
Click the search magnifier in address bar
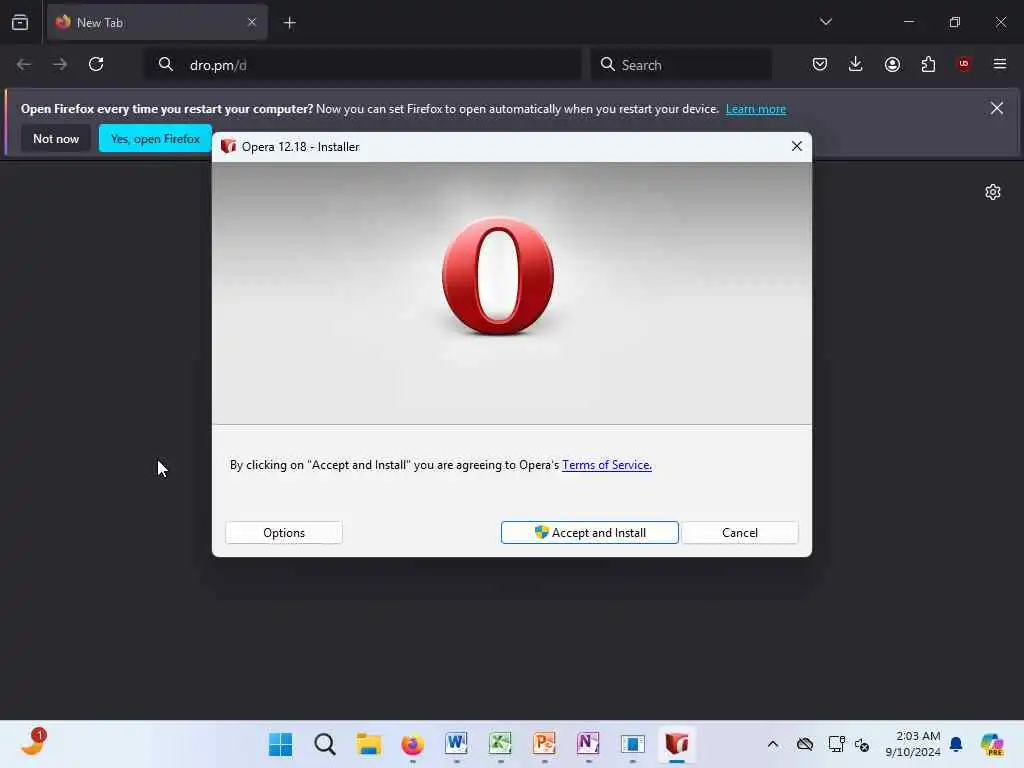click(x=166, y=64)
